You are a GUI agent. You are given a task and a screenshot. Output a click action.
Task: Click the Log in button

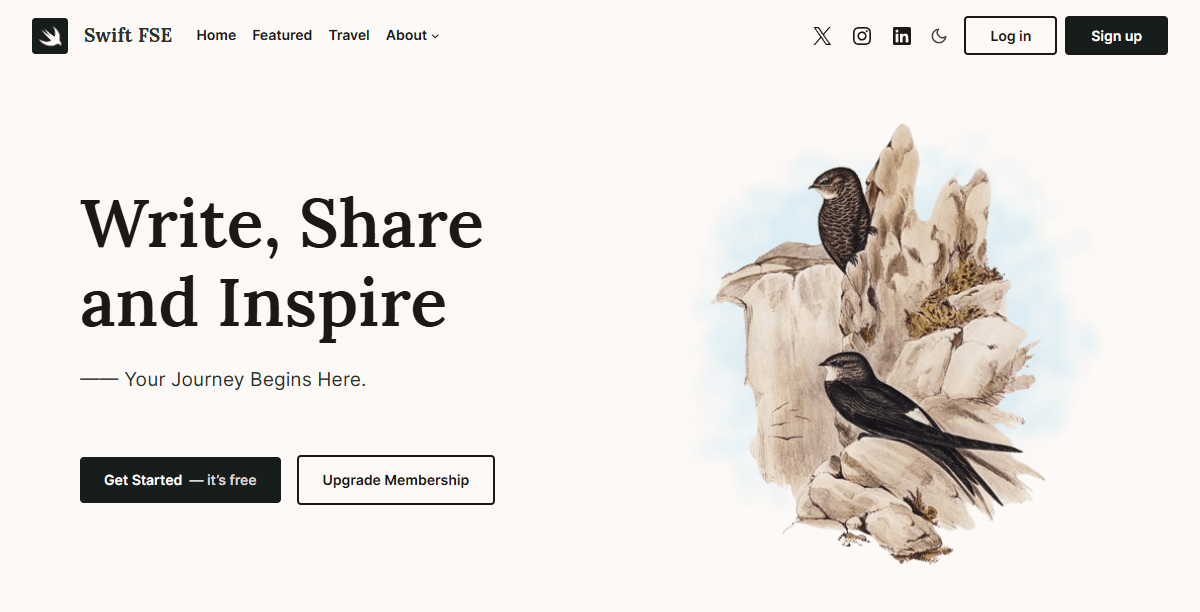click(1010, 36)
